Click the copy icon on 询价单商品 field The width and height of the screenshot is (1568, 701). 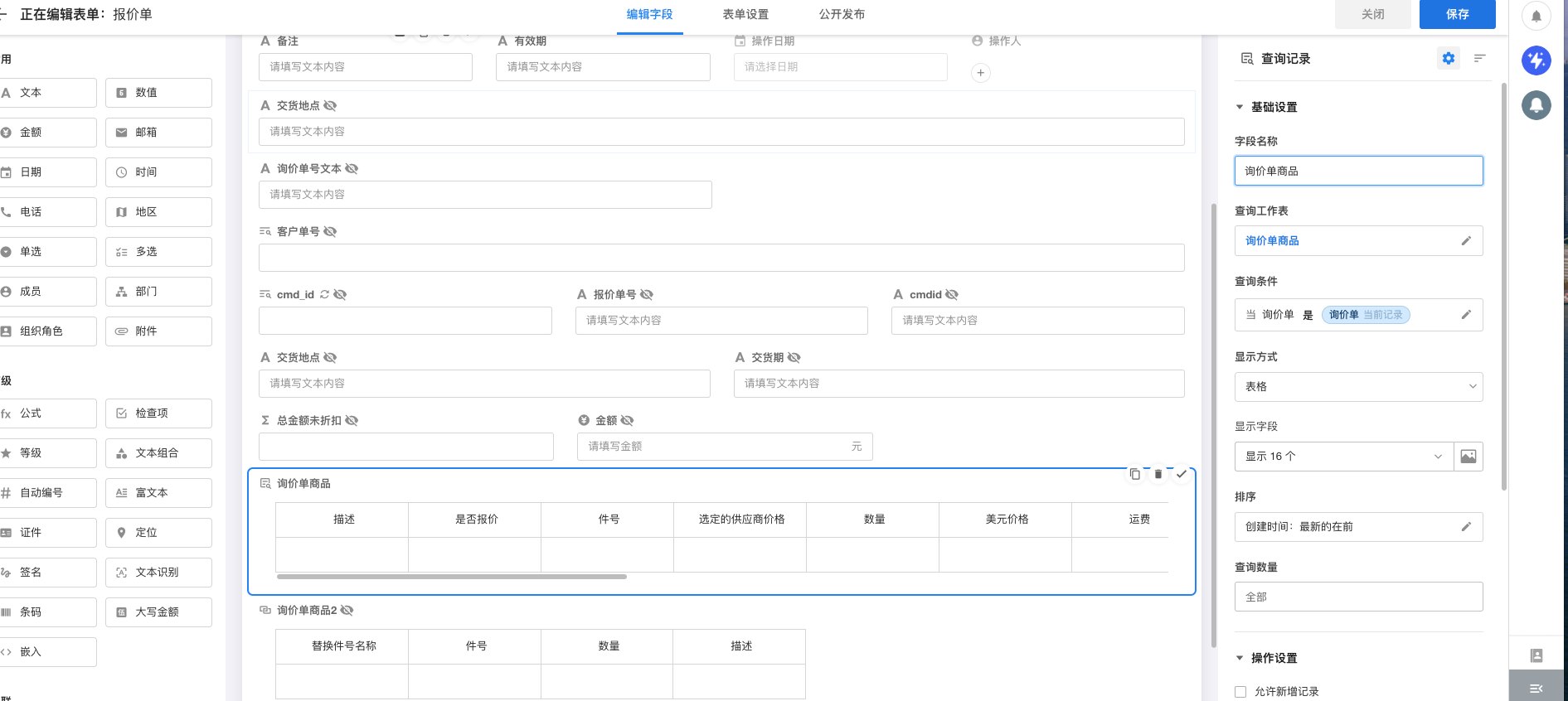(1134, 474)
